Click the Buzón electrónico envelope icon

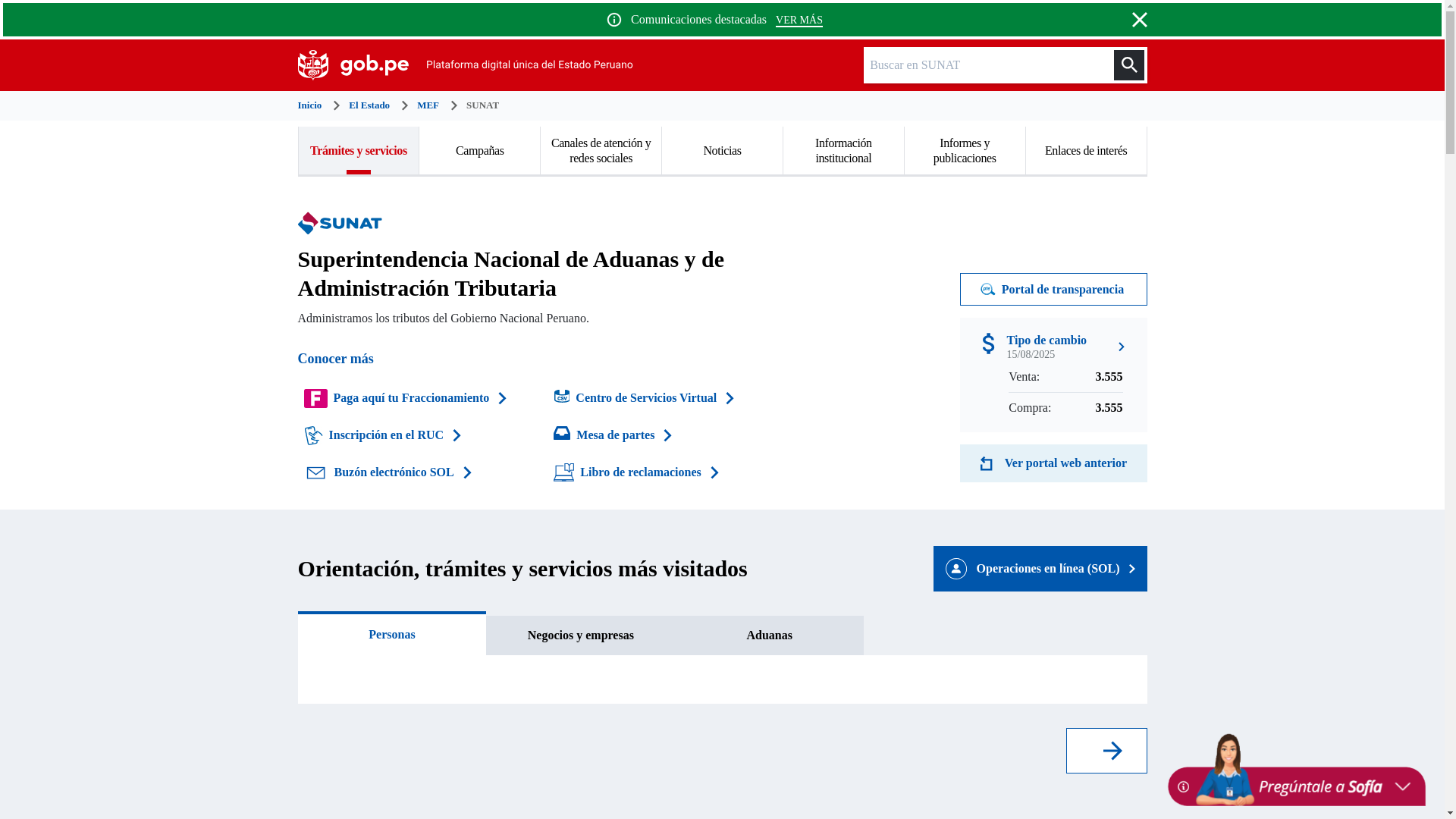point(315,473)
